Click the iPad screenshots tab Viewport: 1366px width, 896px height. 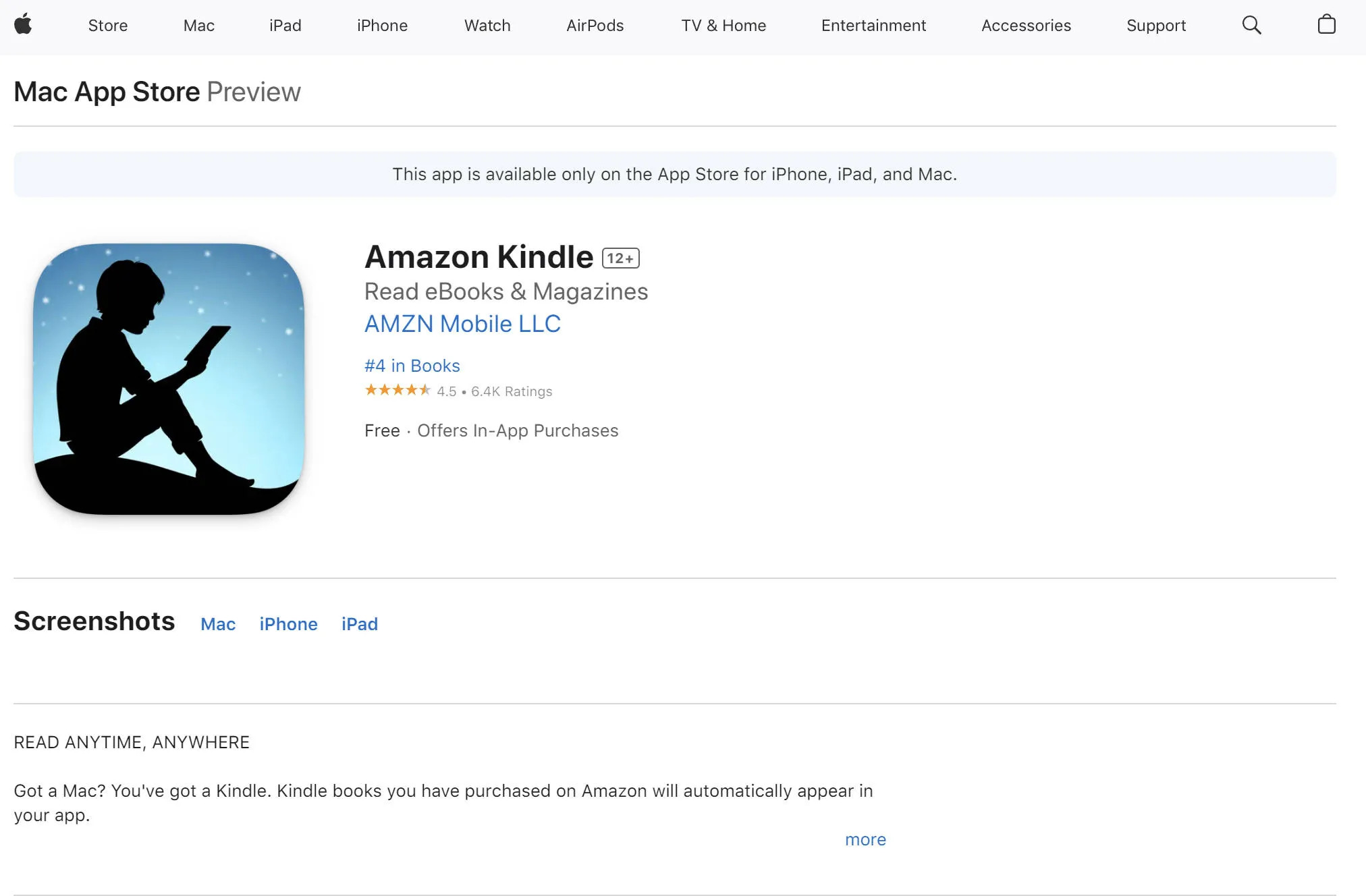pos(360,622)
